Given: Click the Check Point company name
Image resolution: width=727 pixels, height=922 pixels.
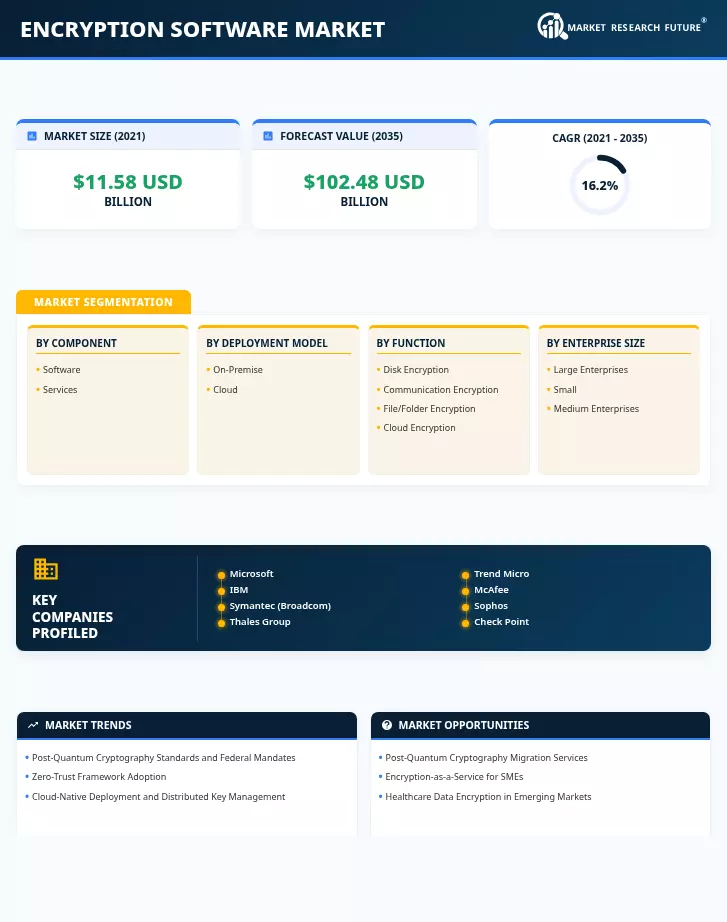Looking at the screenshot, I should pyautogui.click(x=501, y=622).
